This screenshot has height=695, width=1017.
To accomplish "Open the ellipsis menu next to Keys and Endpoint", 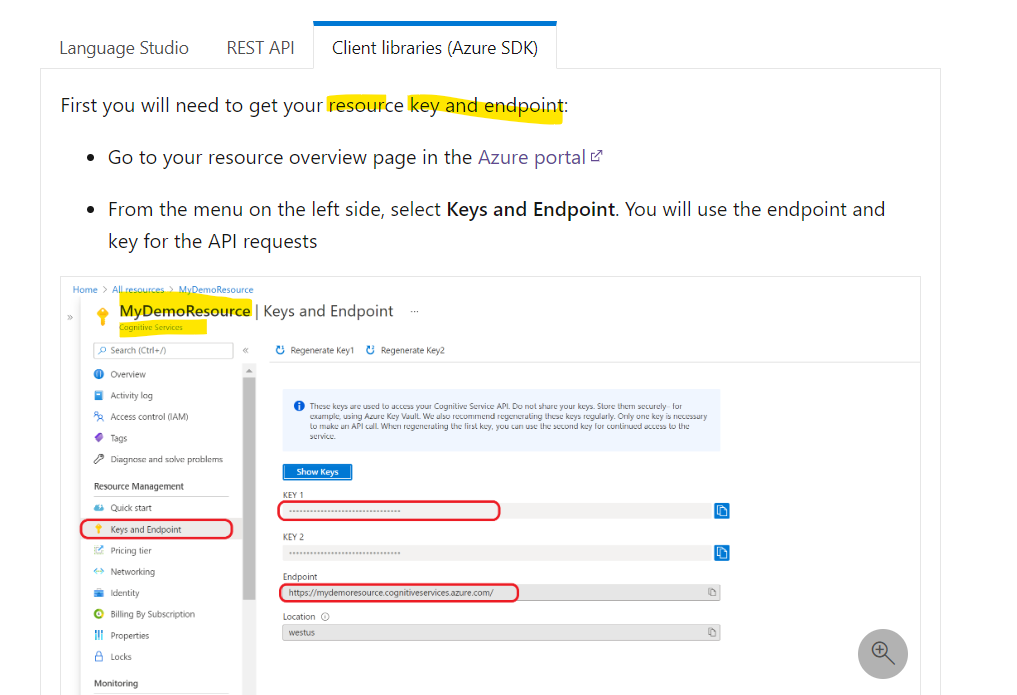I will [415, 311].
